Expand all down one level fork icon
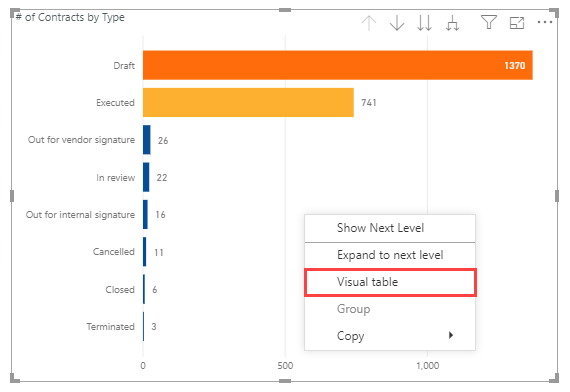This screenshot has width=570, height=392. [x=452, y=23]
